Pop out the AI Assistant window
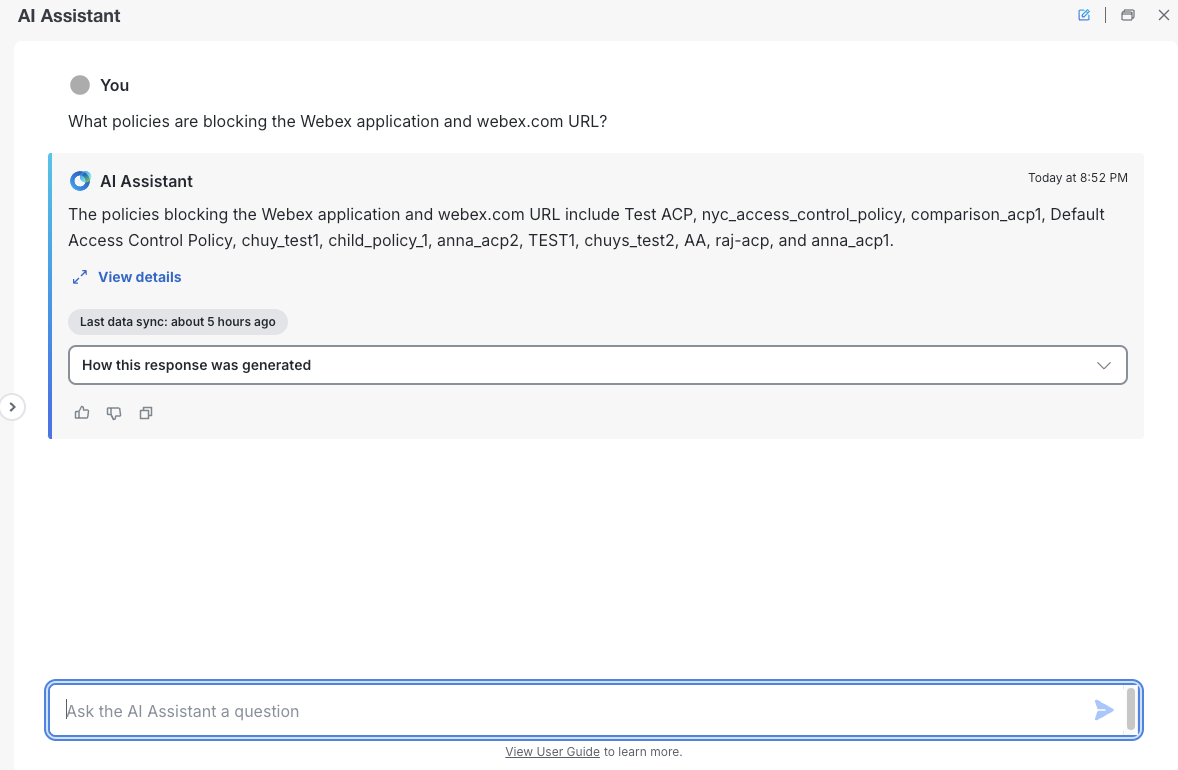The height and width of the screenshot is (770, 1178). 1128,15
